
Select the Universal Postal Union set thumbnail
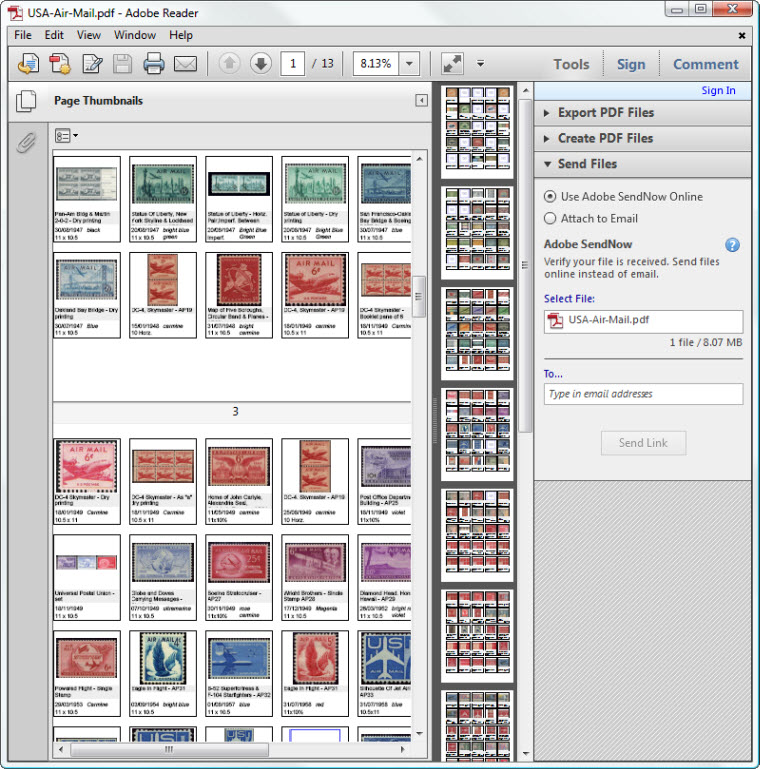(x=87, y=578)
